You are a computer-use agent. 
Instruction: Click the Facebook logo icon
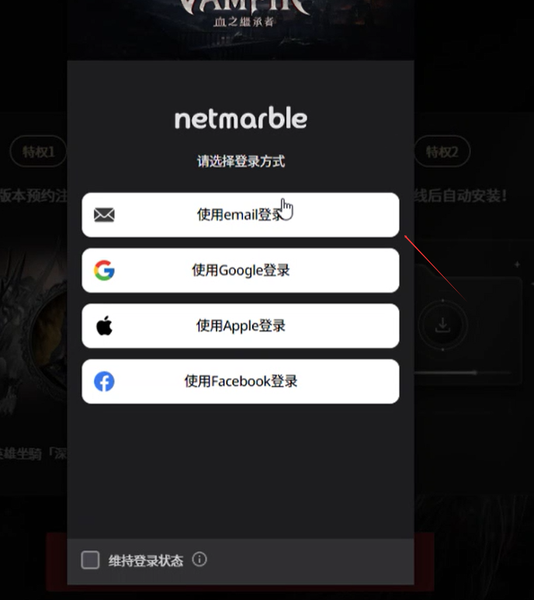pos(104,382)
